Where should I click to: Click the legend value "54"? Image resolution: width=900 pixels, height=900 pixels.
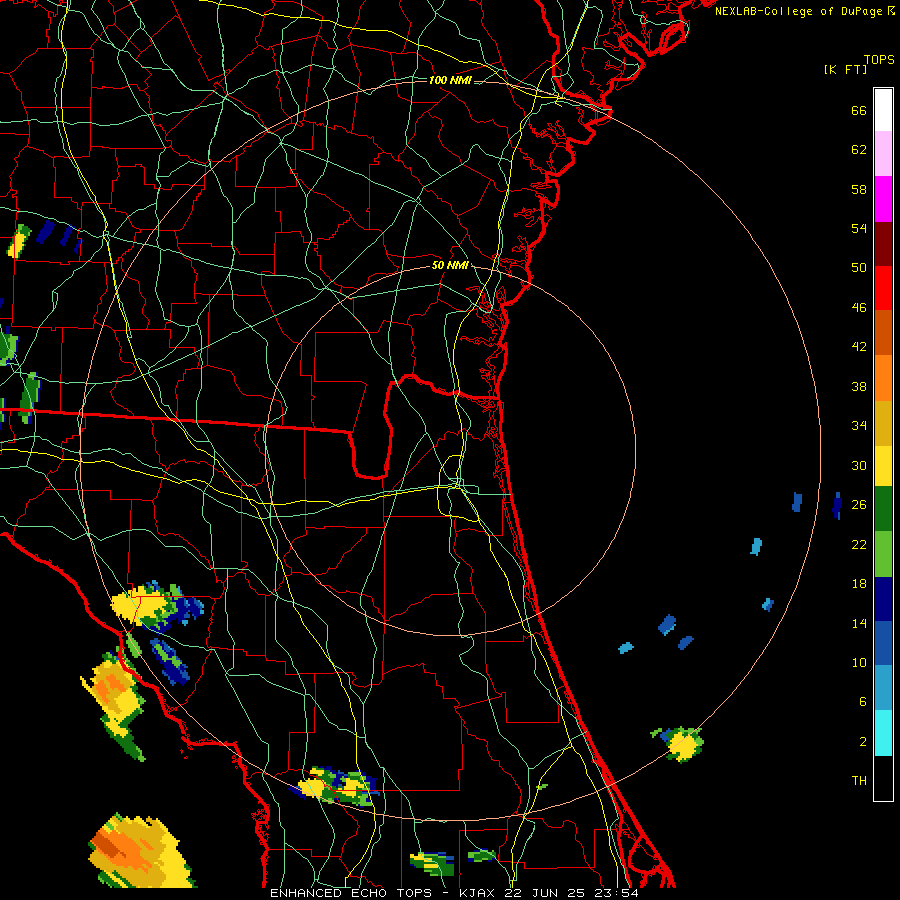pos(859,228)
